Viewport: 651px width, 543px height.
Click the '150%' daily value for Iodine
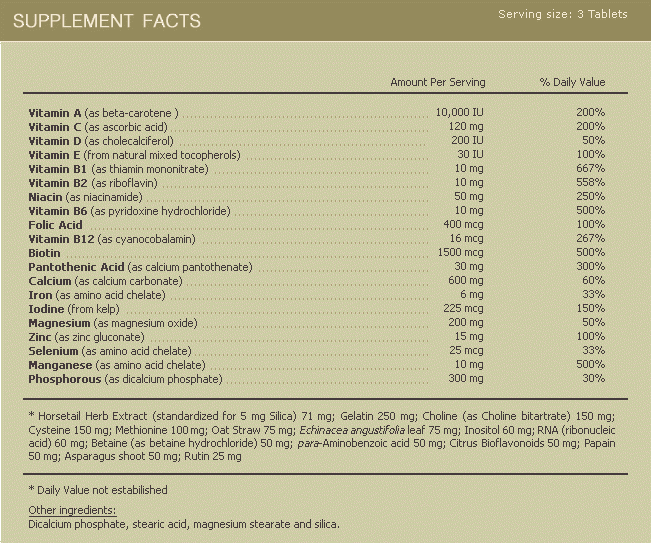click(x=590, y=308)
